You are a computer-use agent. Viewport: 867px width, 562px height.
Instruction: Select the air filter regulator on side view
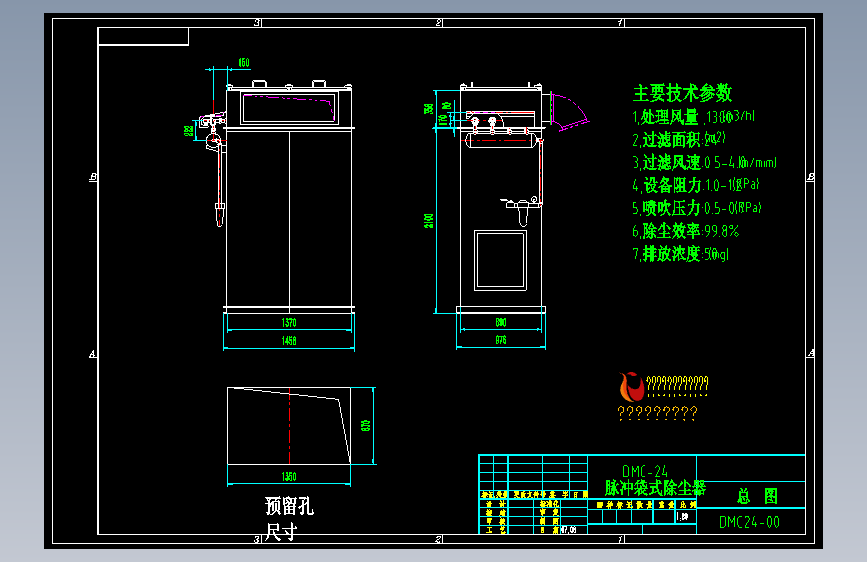(520, 211)
